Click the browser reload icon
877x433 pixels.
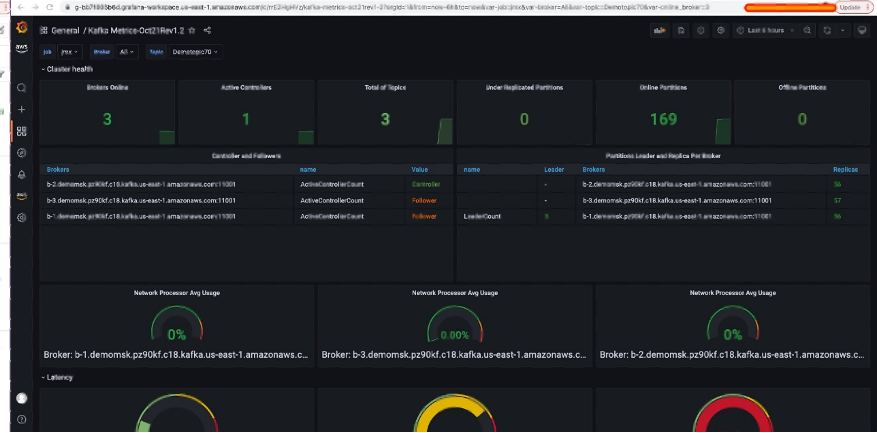(50, 7)
